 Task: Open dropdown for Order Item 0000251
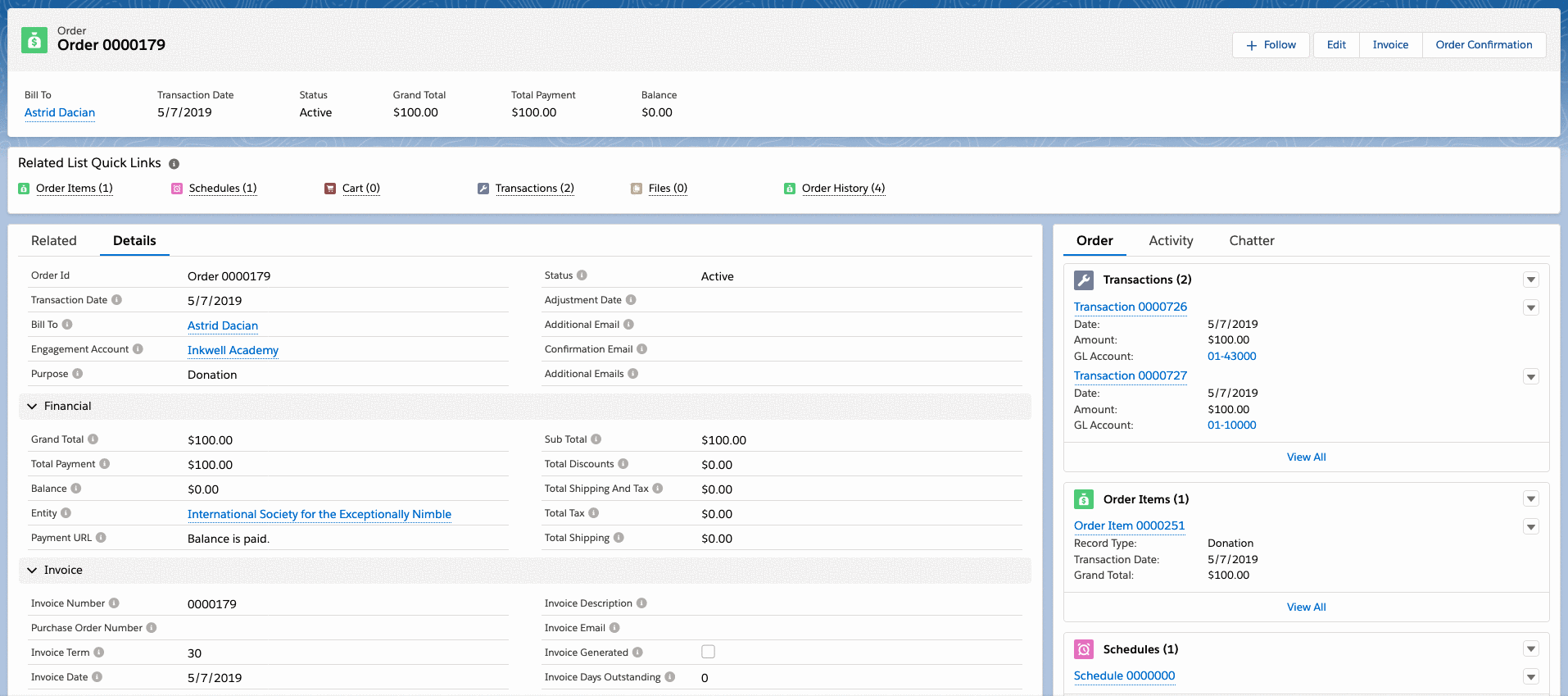coord(1530,527)
